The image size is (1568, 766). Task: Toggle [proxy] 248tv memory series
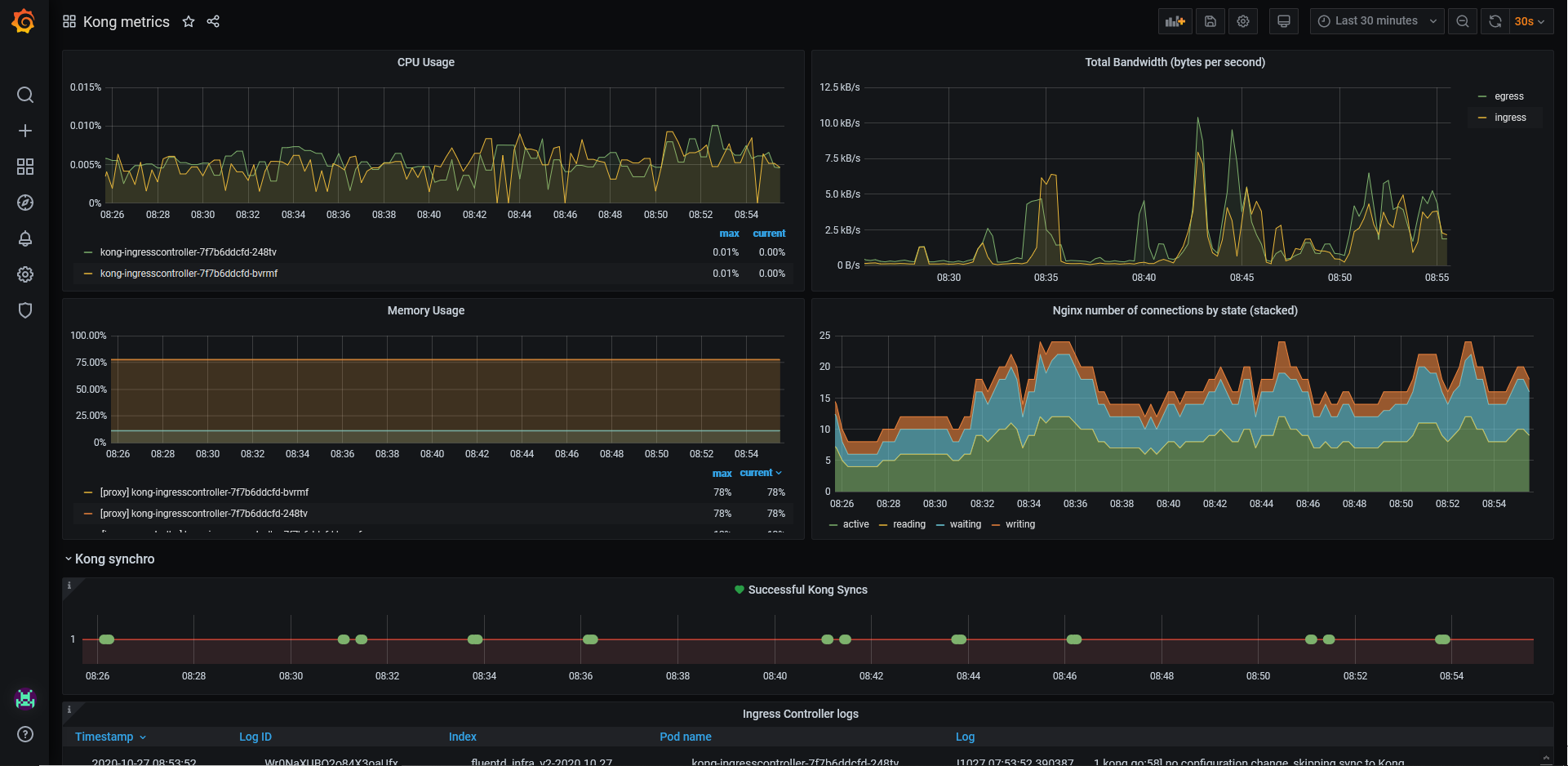(x=203, y=514)
